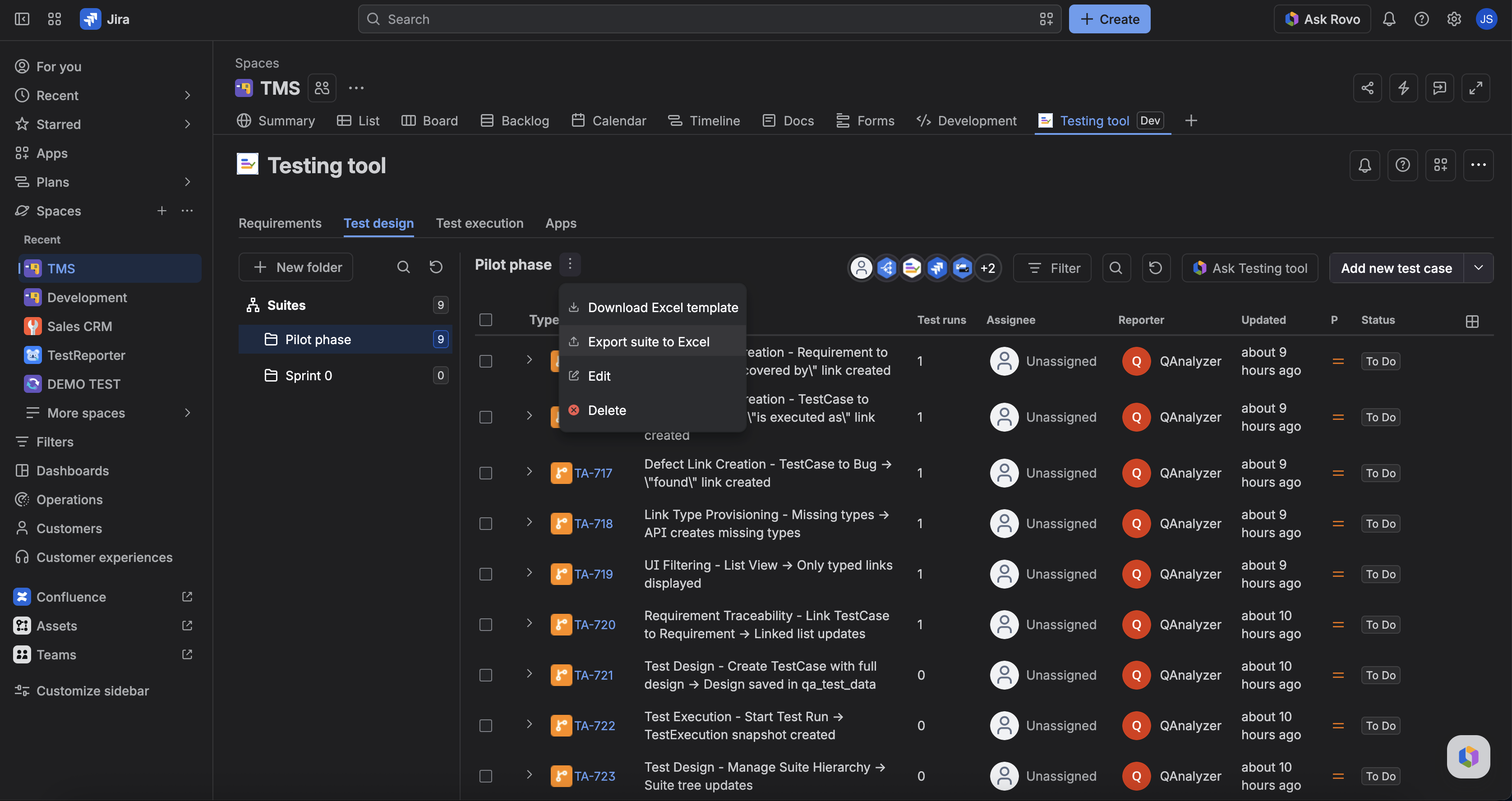Open Jira notifications bell in top bar
This screenshot has width=1512, height=801.
1389,19
